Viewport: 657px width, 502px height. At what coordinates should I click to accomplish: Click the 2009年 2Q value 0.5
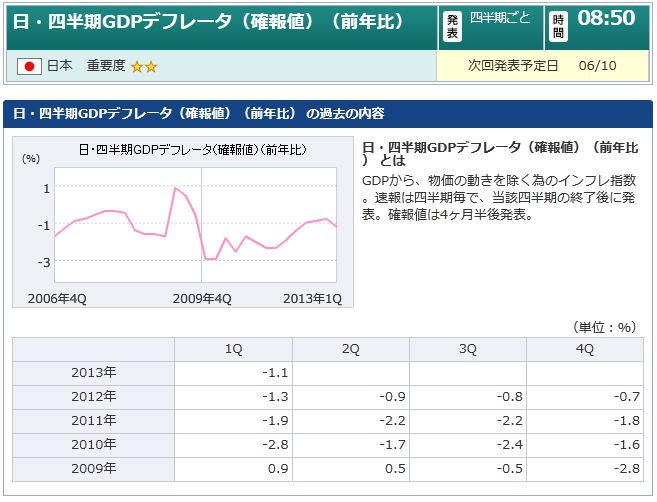click(396, 468)
